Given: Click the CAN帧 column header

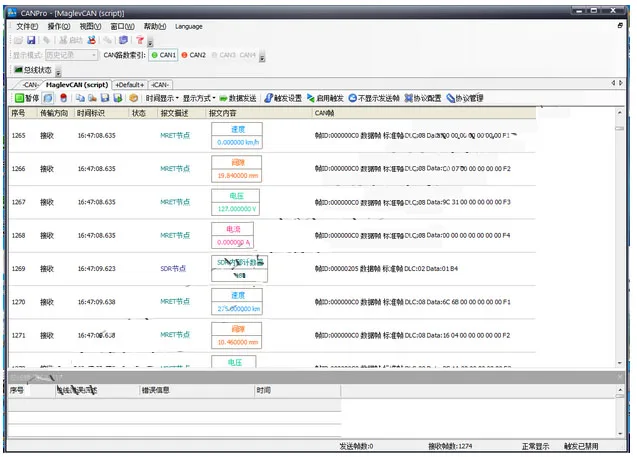Looking at the screenshot, I should coord(424,113).
